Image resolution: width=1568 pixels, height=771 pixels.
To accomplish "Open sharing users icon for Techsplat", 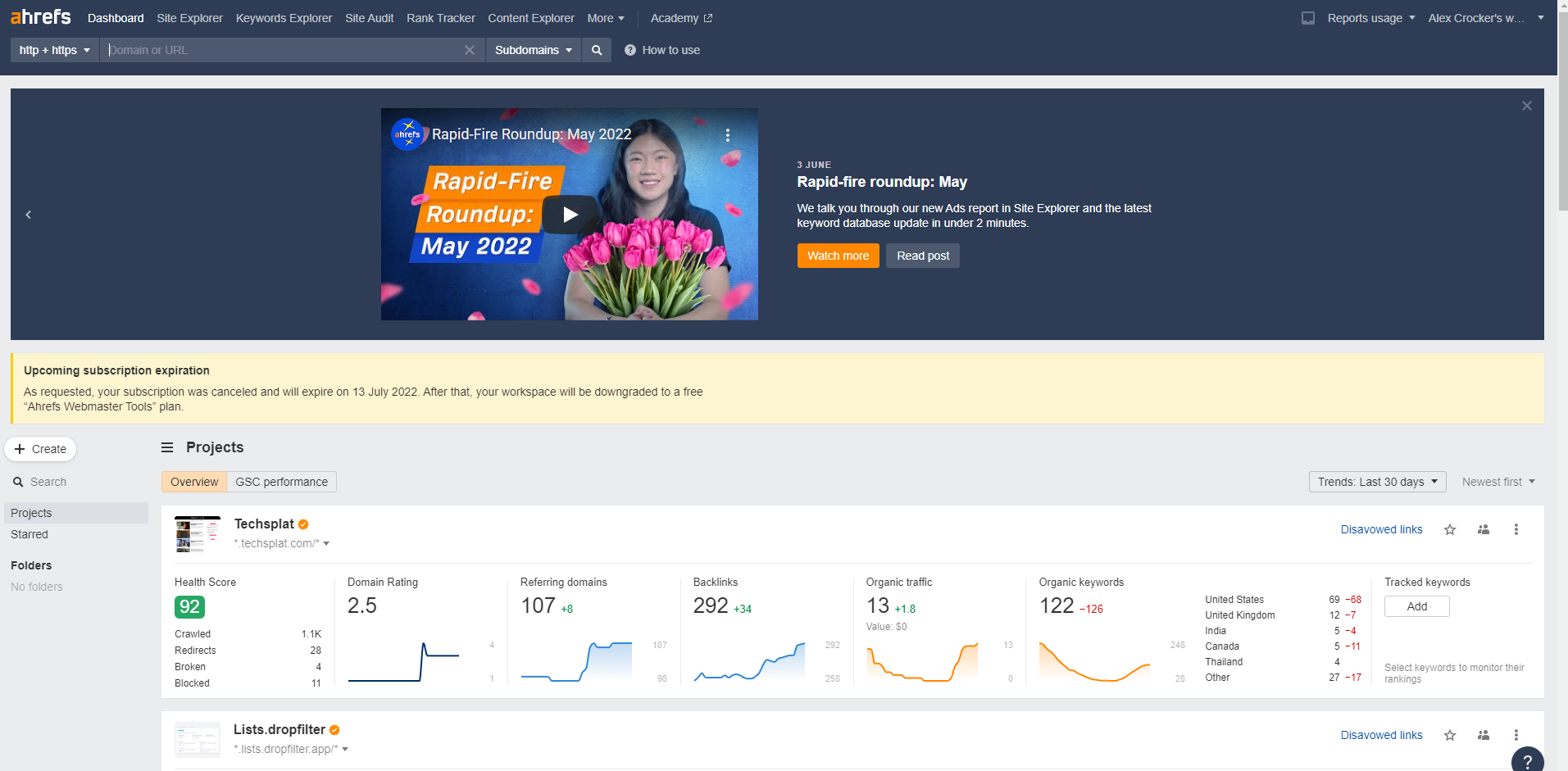I will click(1484, 529).
